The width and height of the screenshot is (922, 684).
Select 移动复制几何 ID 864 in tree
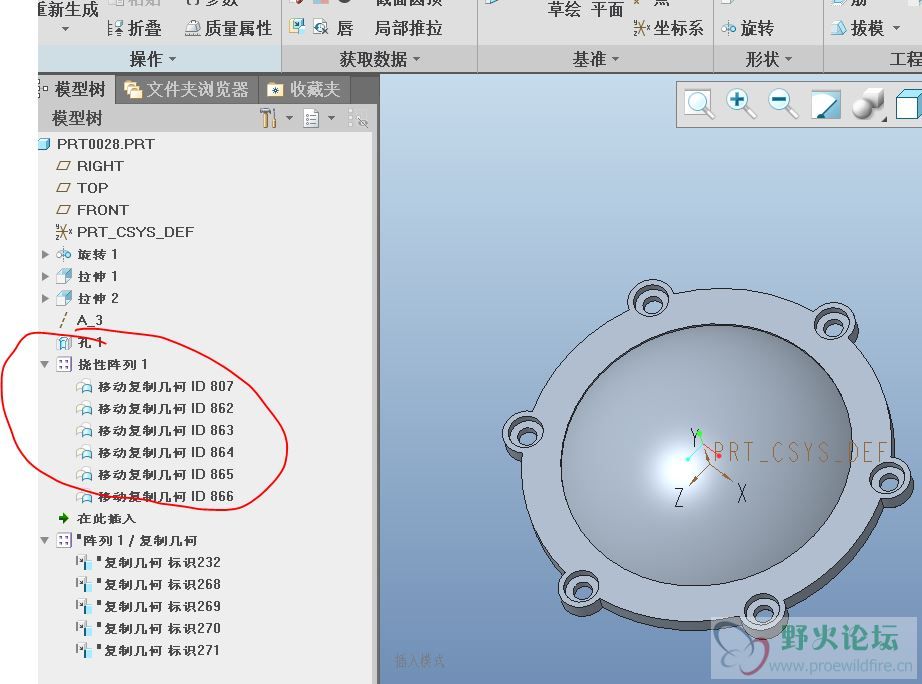click(x=165, y=453)
